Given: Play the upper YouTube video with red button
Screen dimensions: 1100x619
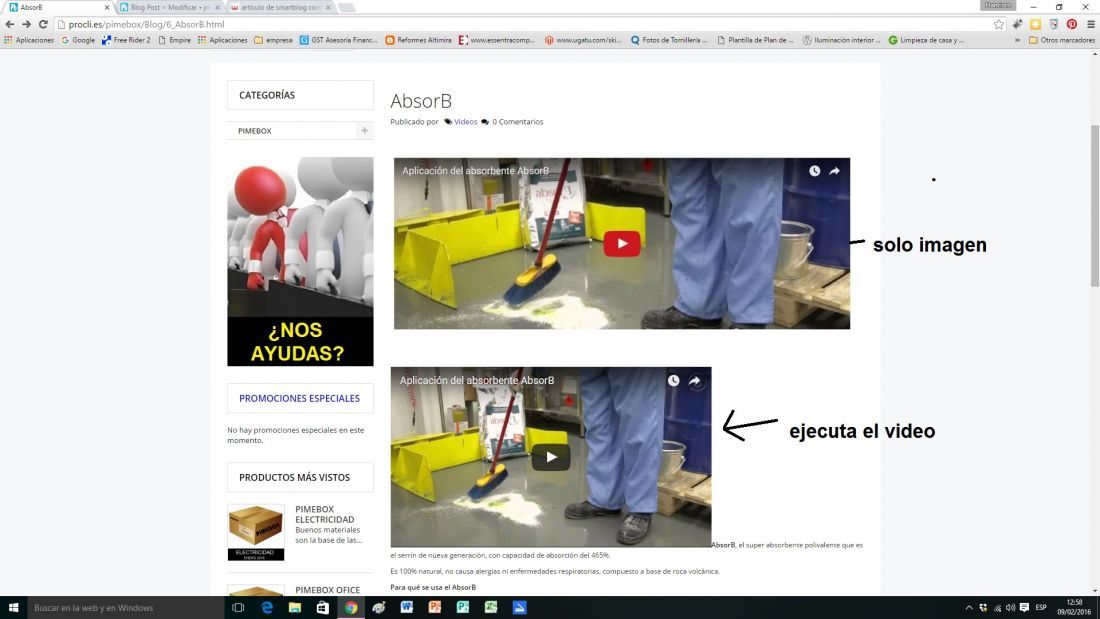Looking at the screenshot, I should (622, 244).
